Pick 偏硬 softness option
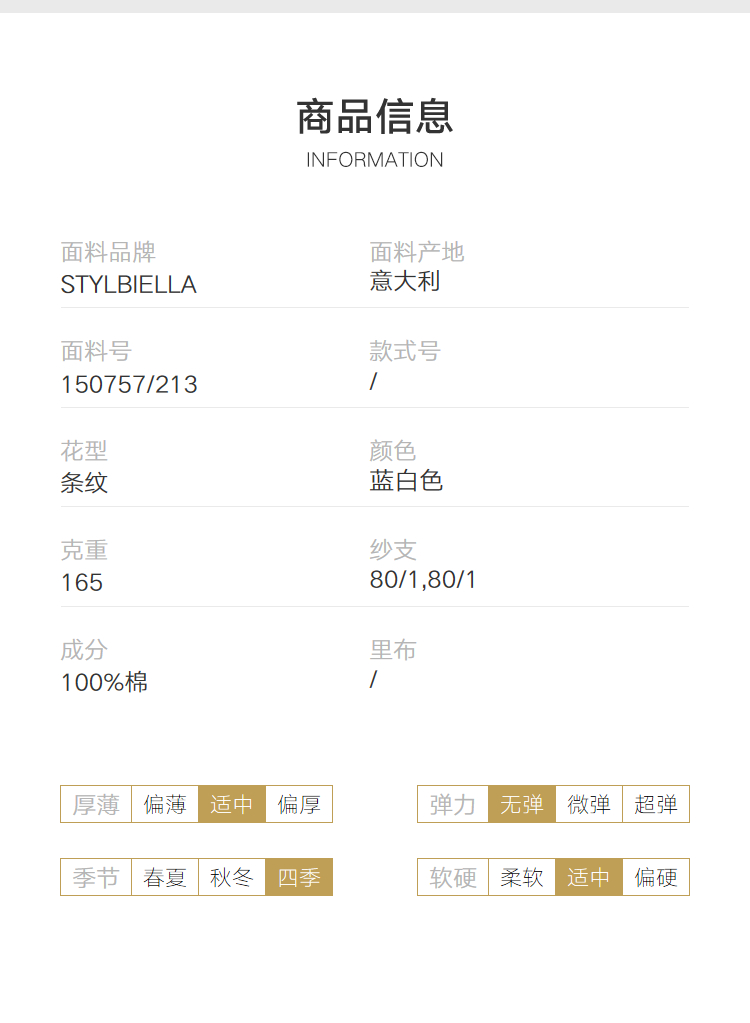 coord(656,877)
